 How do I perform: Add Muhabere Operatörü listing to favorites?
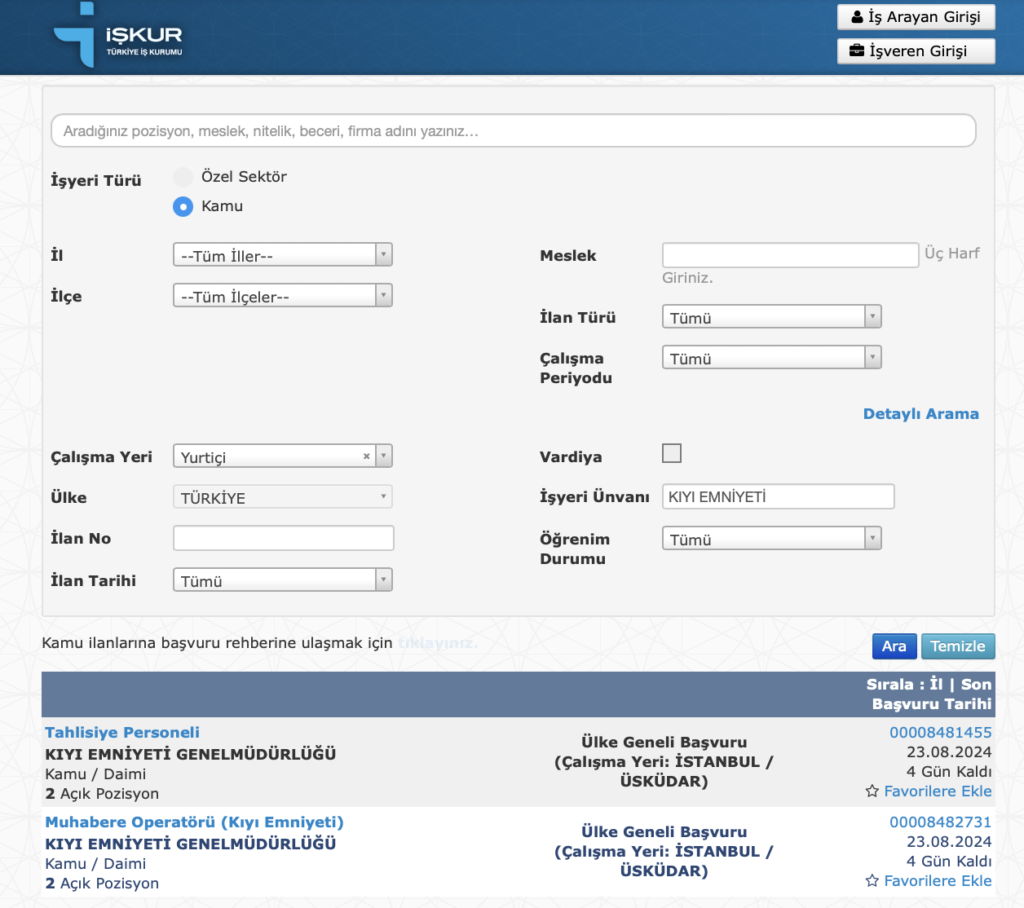[x=938, y=881]
